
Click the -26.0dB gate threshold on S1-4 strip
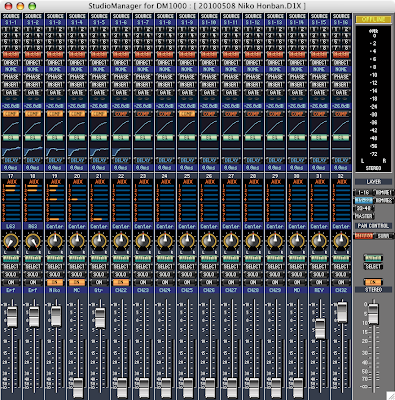point(77,106)
